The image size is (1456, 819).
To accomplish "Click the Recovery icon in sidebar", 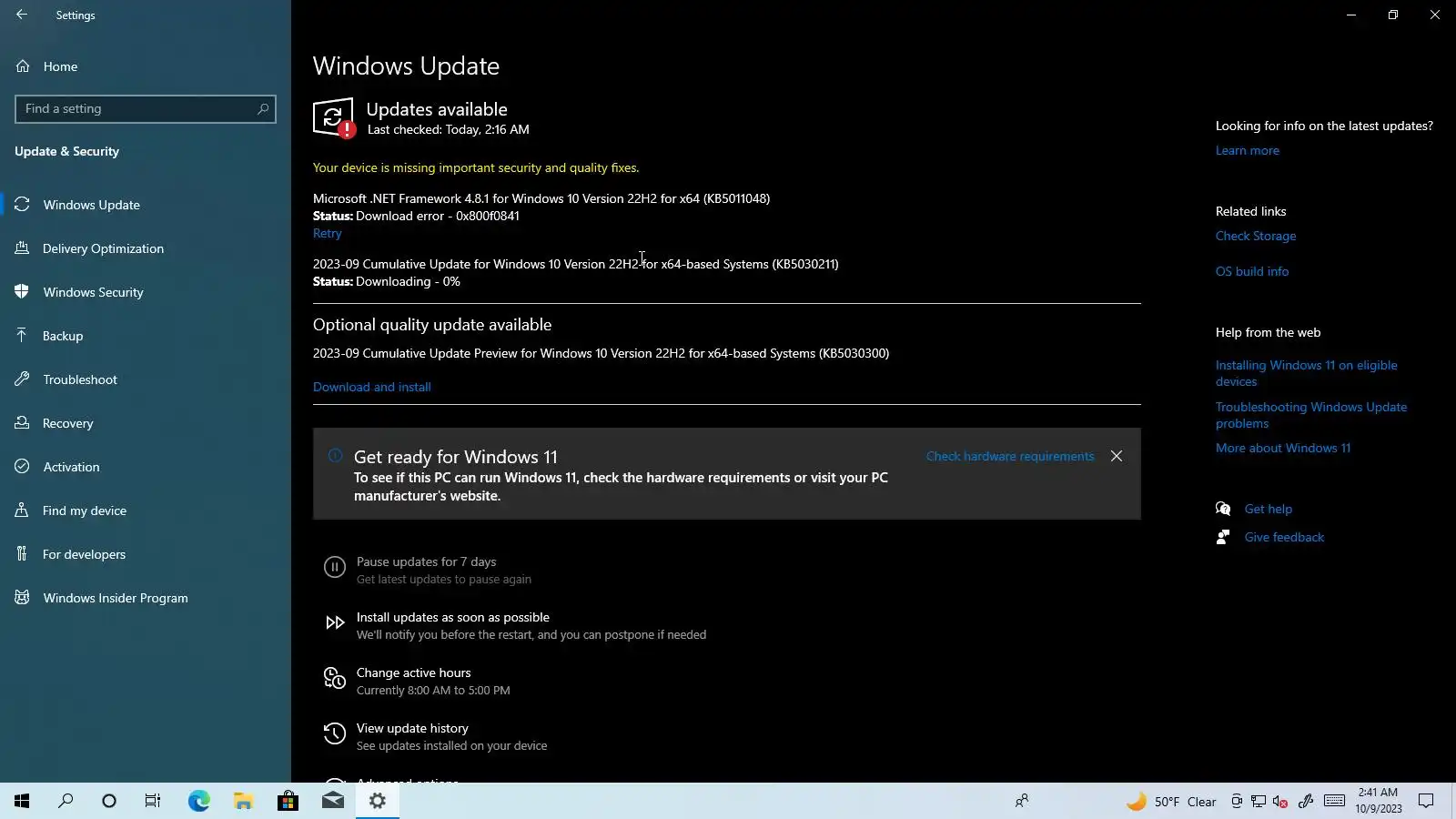I will tap(22, 423).
